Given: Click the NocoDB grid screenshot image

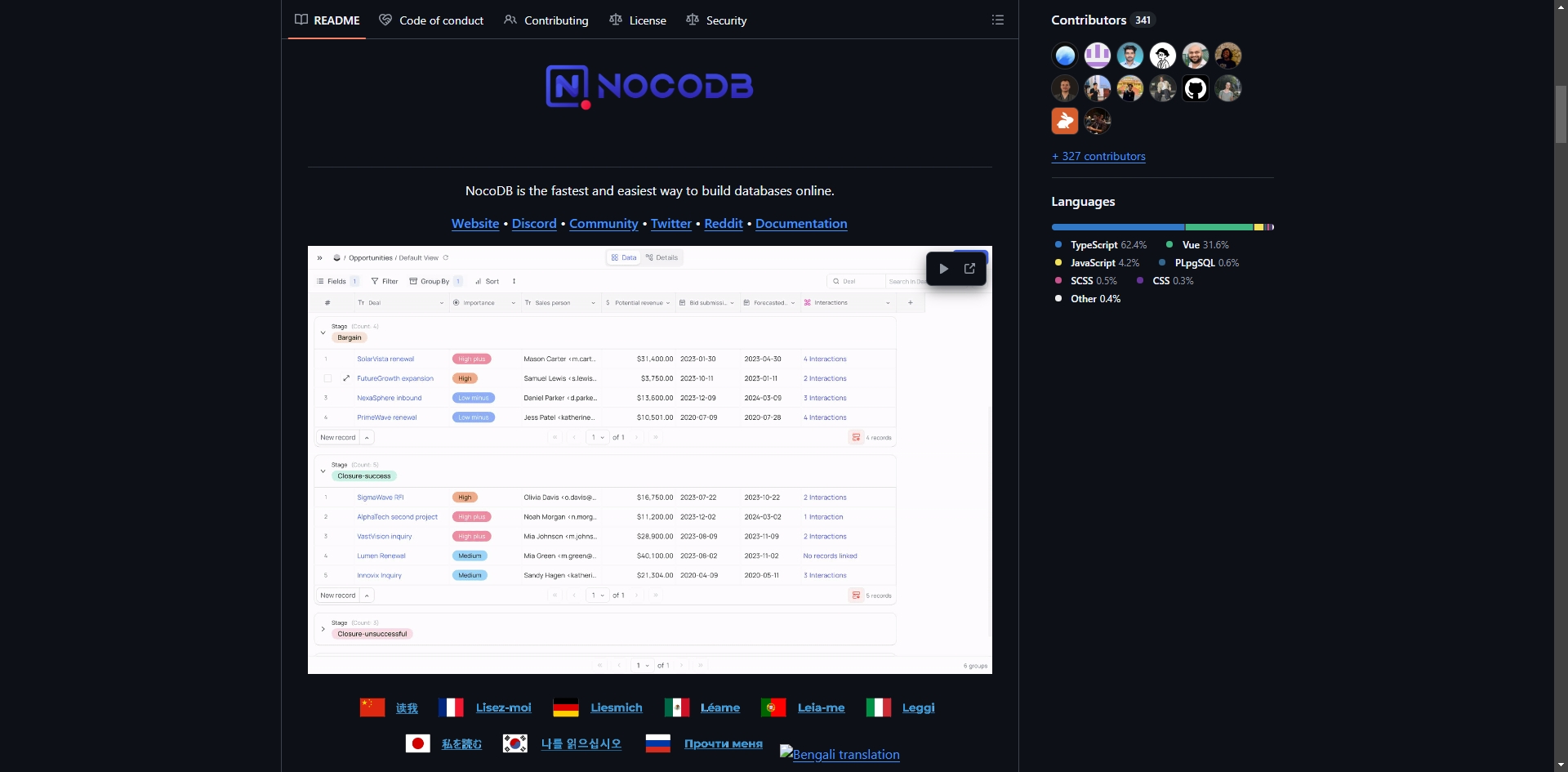Looking at the screenshot, I should (x=650, y=460).
